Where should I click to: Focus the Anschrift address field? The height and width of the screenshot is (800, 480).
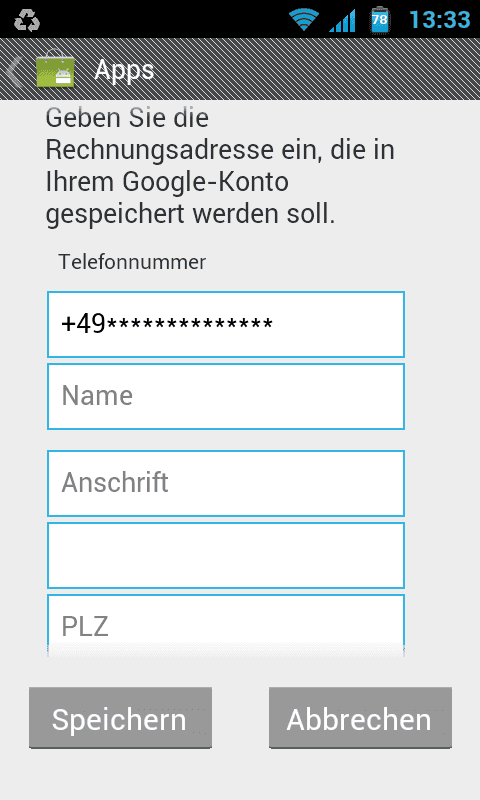(x=226, y=483)
